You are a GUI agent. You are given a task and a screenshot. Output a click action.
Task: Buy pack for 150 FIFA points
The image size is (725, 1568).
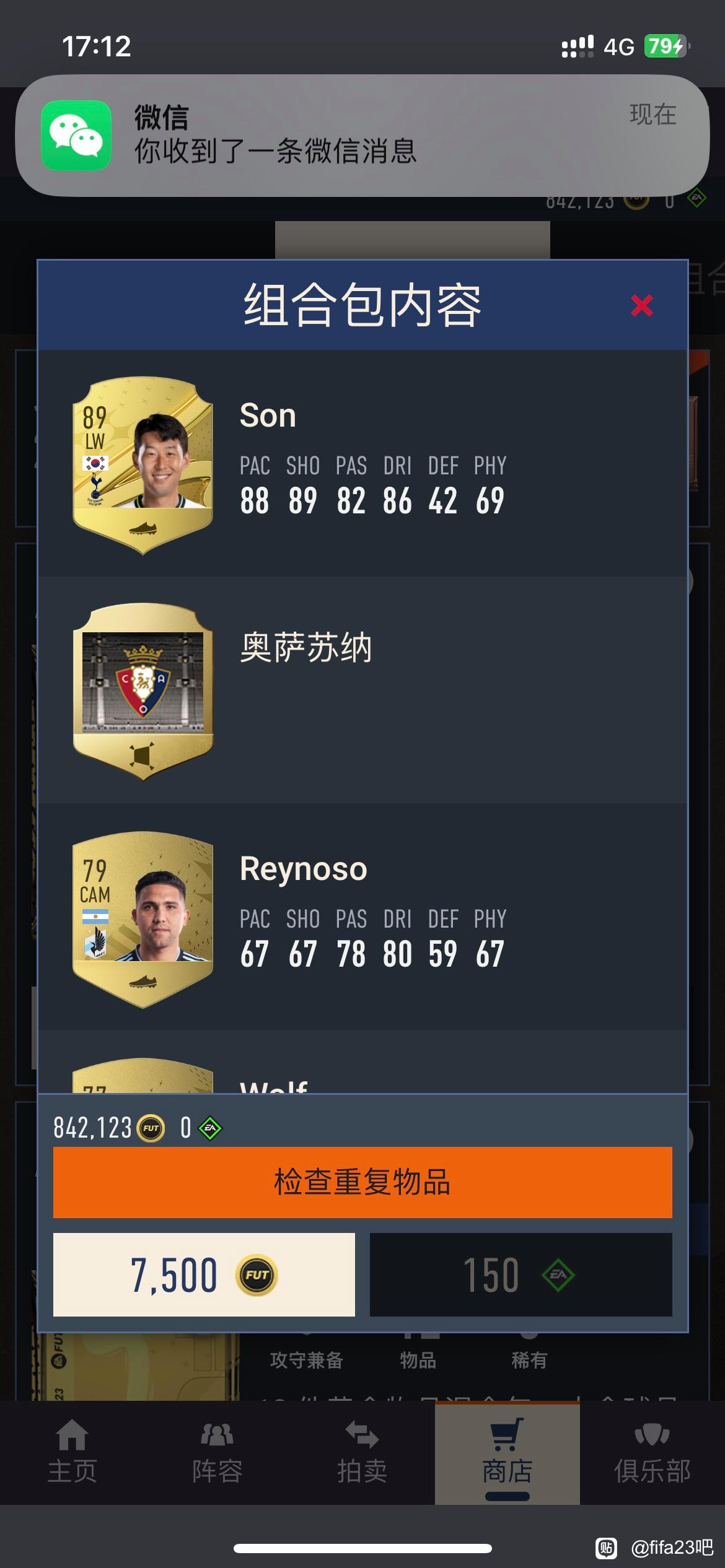(x=521, y=1274)
